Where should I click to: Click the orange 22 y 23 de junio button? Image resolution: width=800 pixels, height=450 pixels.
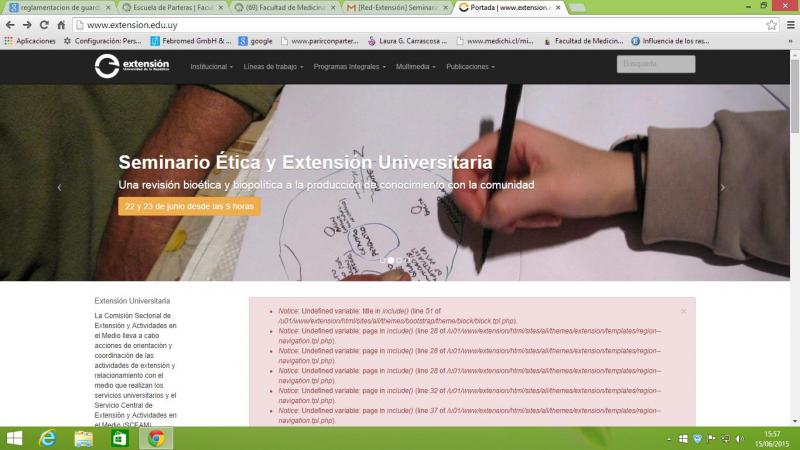click(189, 206)
